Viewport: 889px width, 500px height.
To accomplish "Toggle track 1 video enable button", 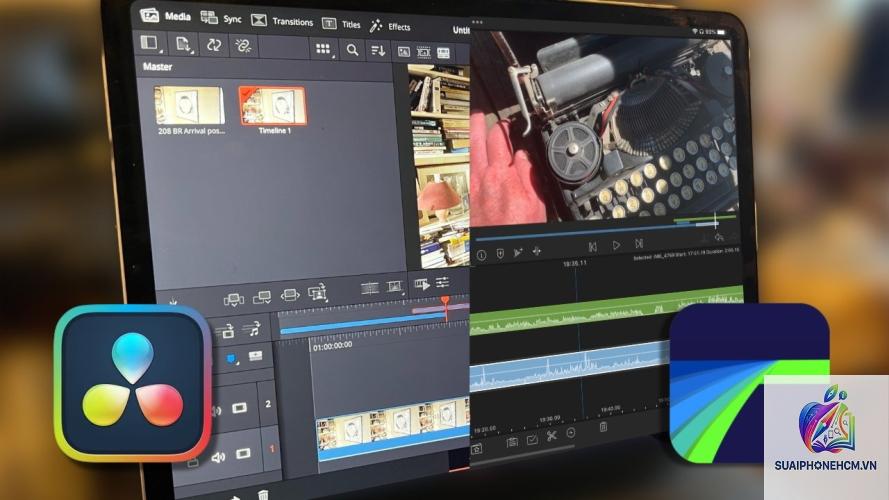I will [x=243, y=454].
